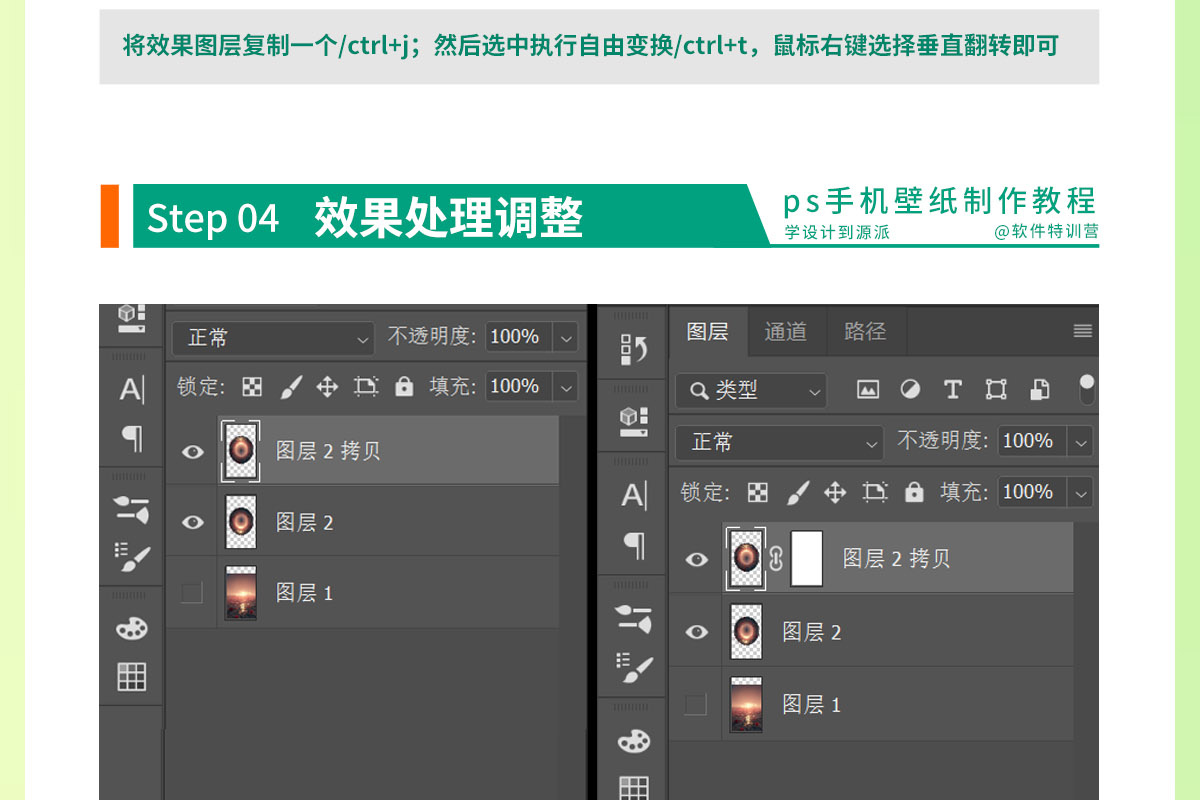The image size is (1200, 800).
Task: Open 正常 blend mode dropdown in right panel
Action: (x=779, y=441)
